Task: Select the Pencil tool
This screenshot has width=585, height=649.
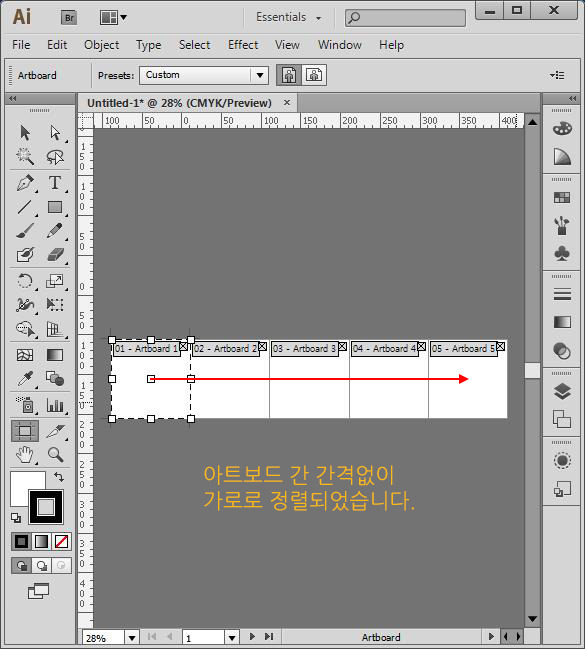Action: [x=55, y=231]
